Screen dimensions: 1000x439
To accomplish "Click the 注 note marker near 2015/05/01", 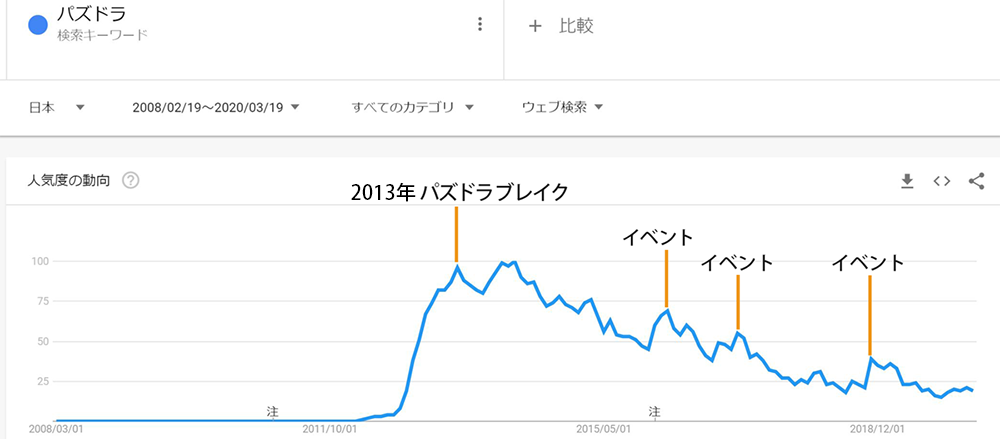I will point(654,412).
